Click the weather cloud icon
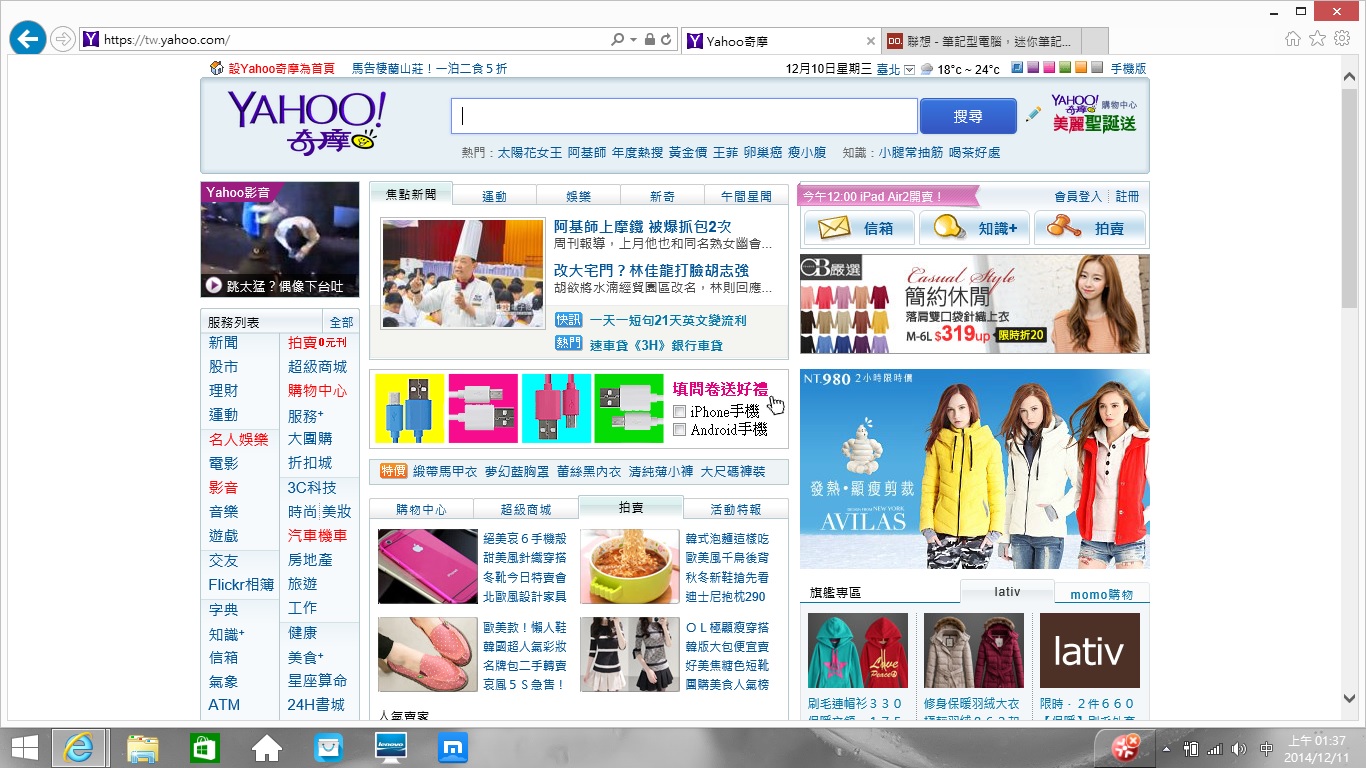The width and height of the screenshot is (1366, 768). (x=926, y=69)
